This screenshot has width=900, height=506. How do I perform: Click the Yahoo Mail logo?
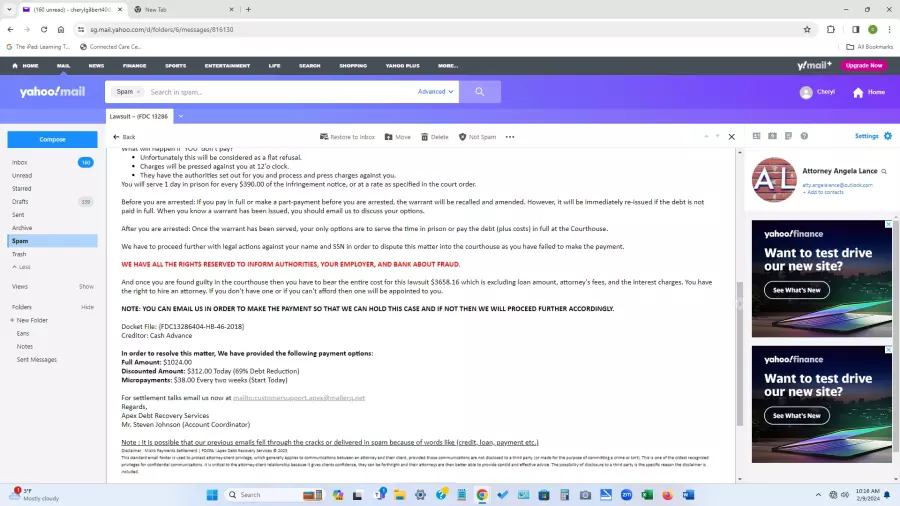[x=52, y=92]
